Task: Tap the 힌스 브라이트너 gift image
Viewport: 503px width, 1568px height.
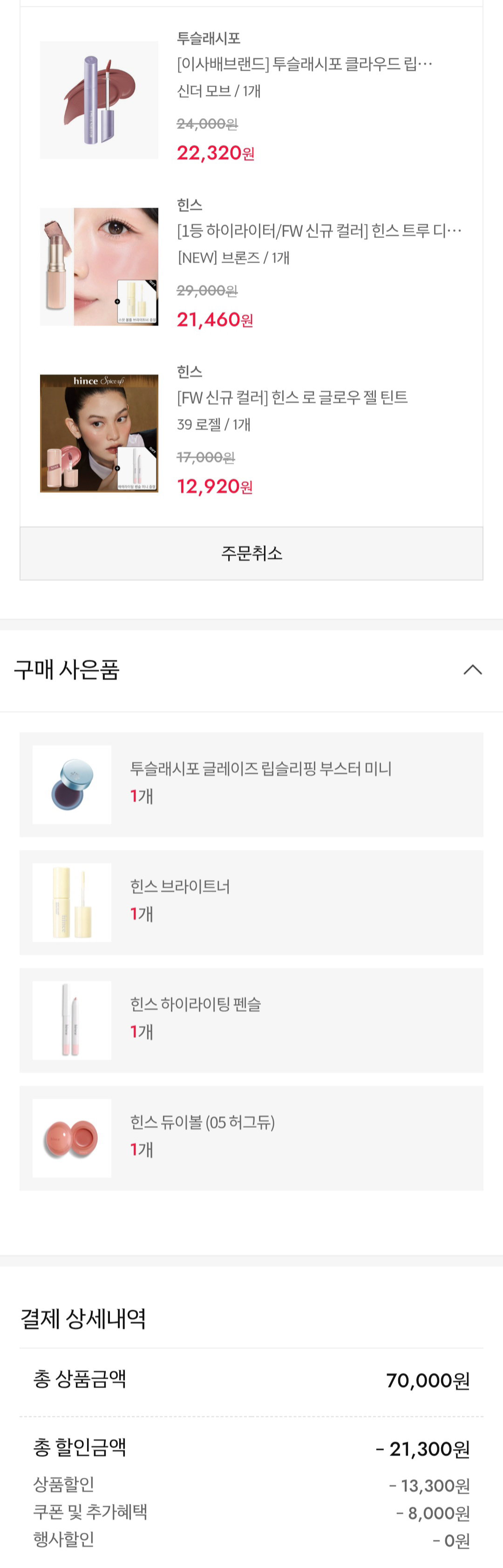Action: point(72,902)
